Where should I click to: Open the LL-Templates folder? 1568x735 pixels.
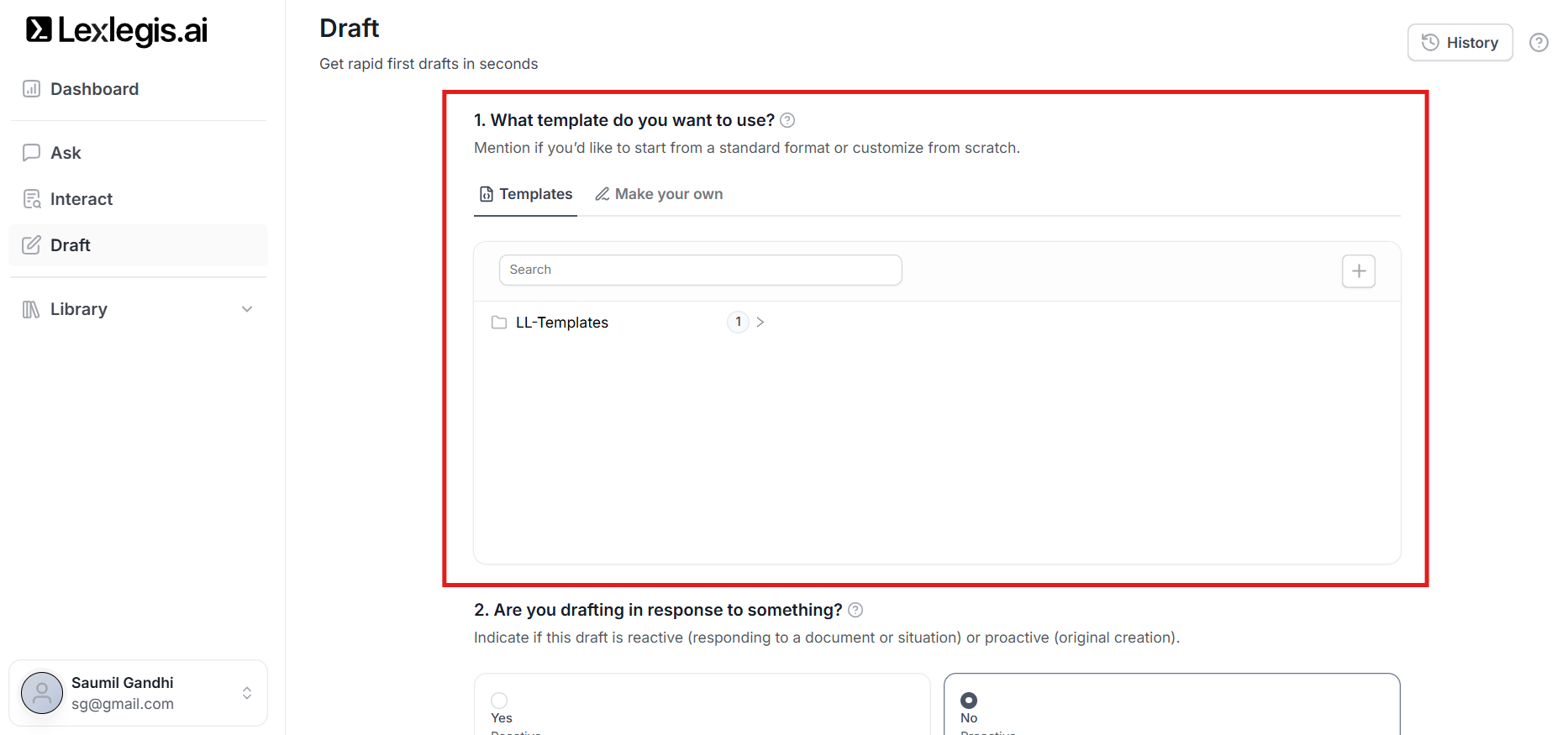(x=561, y=323)
